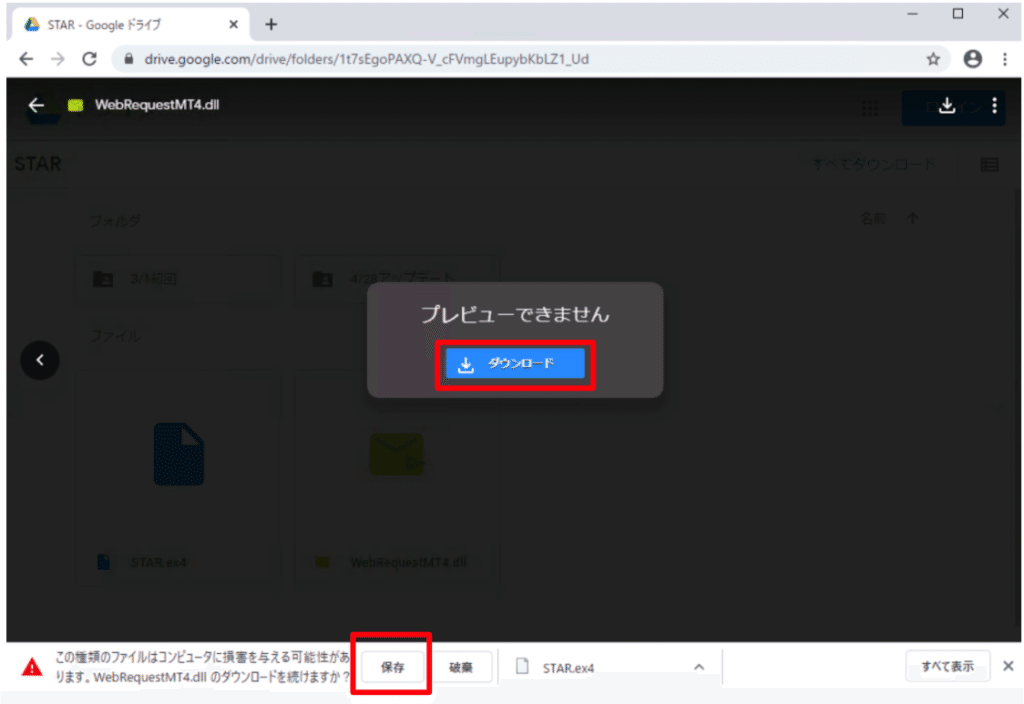Open a new browser tab
This screenshot has height=704, width=1024.
coord(271,25)
